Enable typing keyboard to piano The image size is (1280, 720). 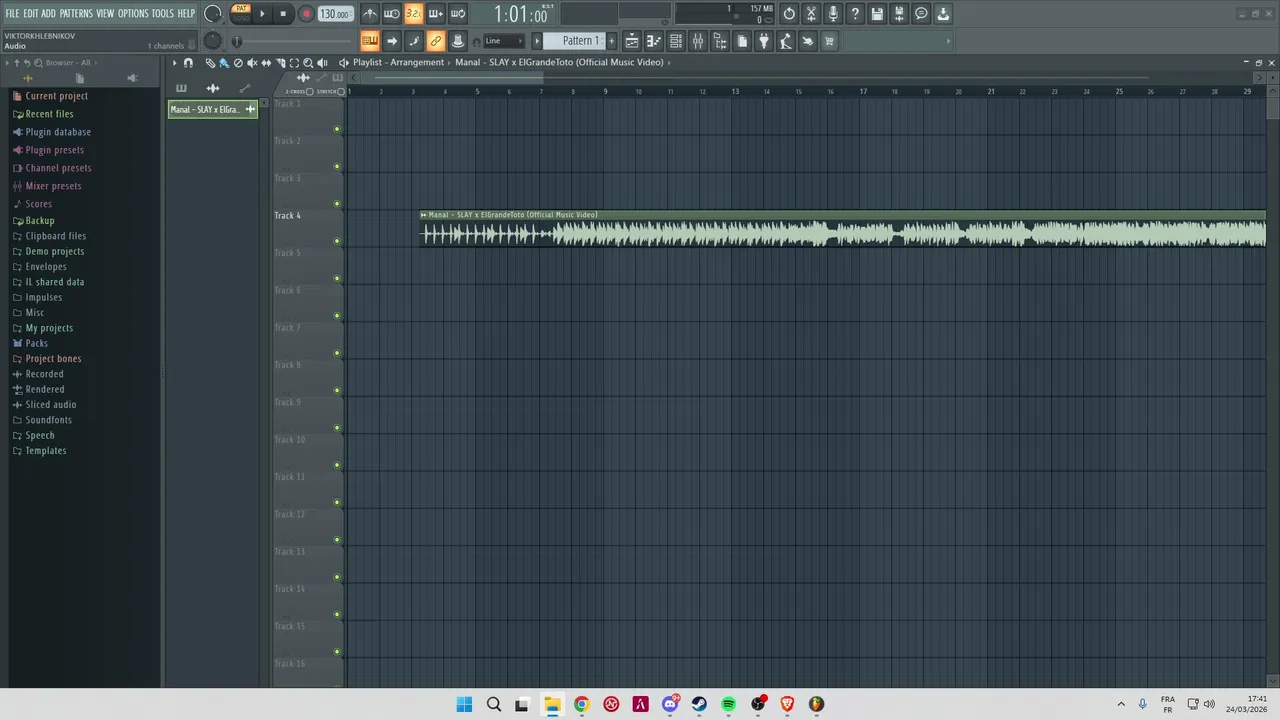point(370,41)
